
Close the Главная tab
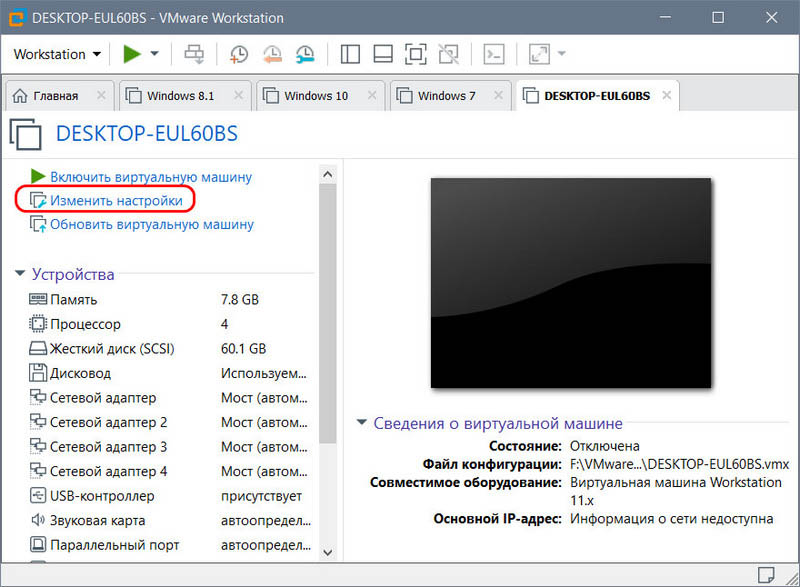pos(101,95)
